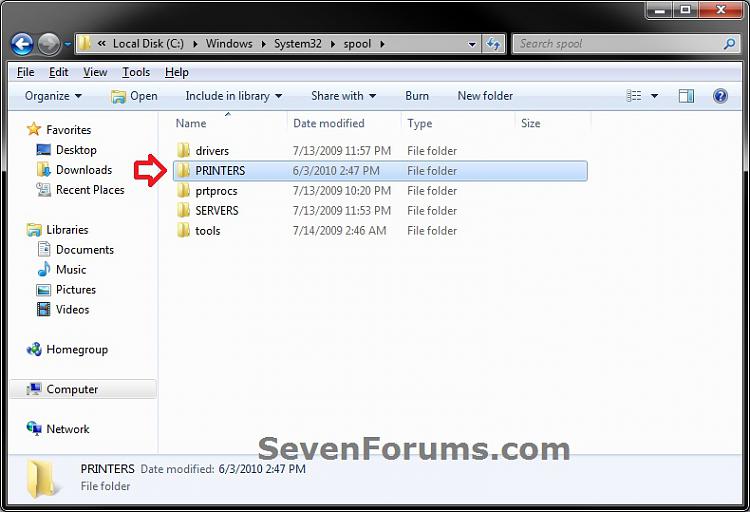Create a New folder
The height and width of the screenshot is (512, 750).
[485, 96]
